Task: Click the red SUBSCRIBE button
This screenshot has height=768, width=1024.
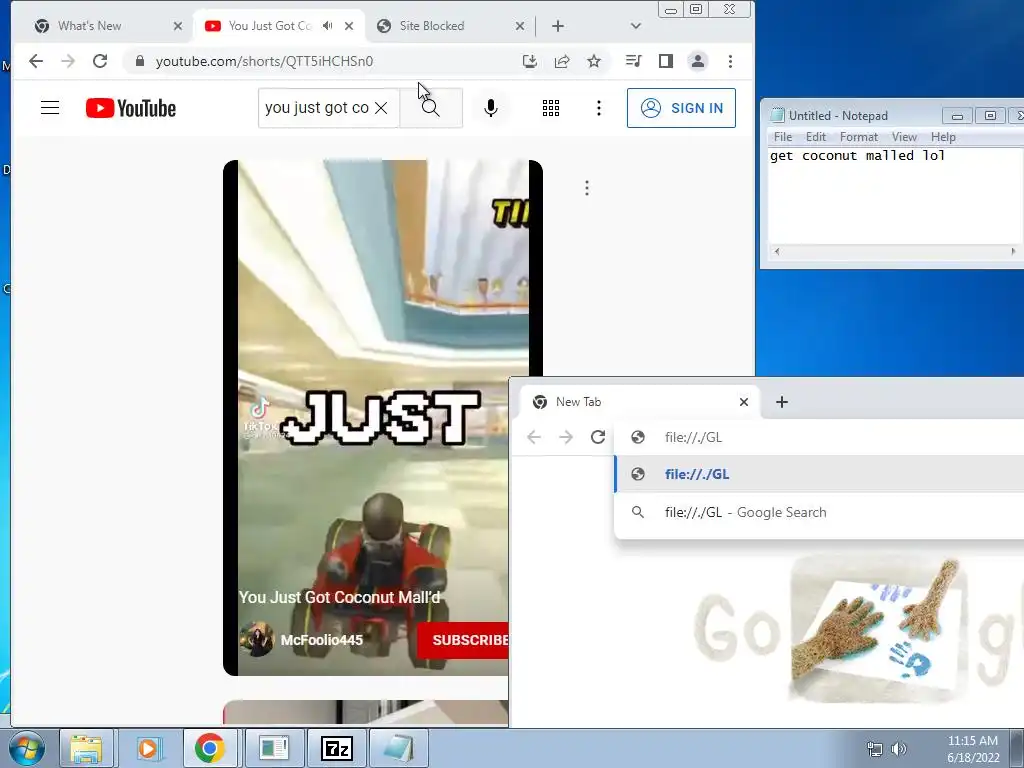Action: [462, 640]
